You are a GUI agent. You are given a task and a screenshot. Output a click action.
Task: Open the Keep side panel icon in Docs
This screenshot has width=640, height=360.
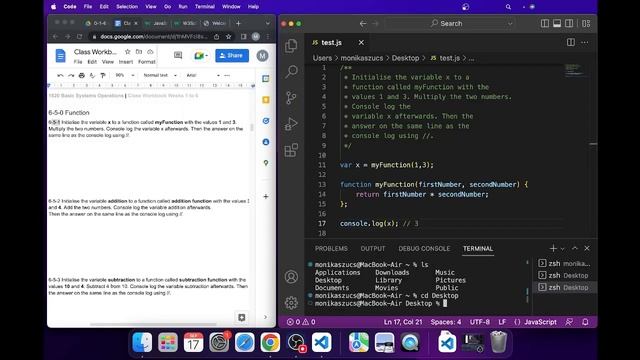[x=266, y=100]
